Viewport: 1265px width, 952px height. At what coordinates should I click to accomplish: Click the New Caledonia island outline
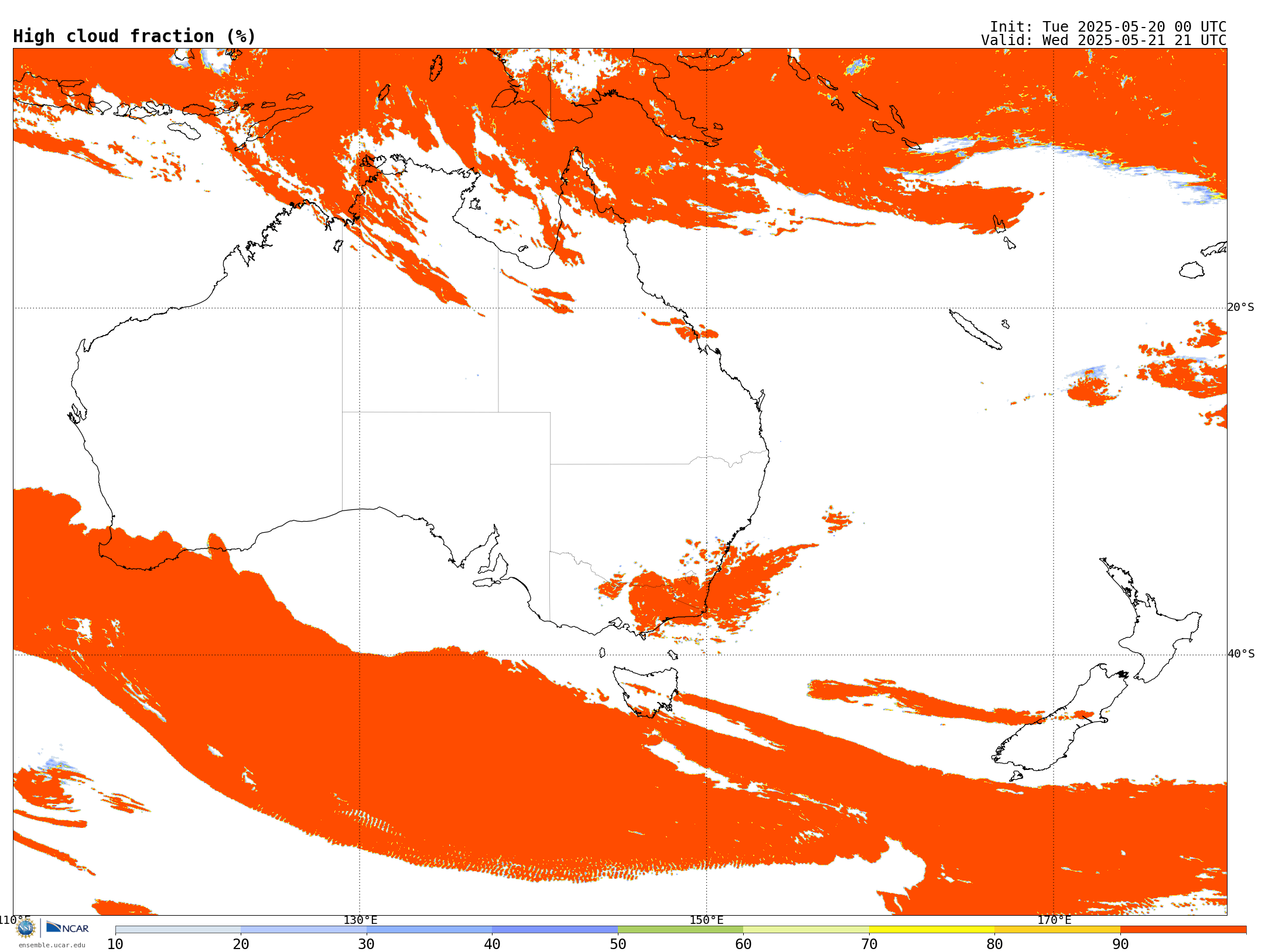coord(975,330)
